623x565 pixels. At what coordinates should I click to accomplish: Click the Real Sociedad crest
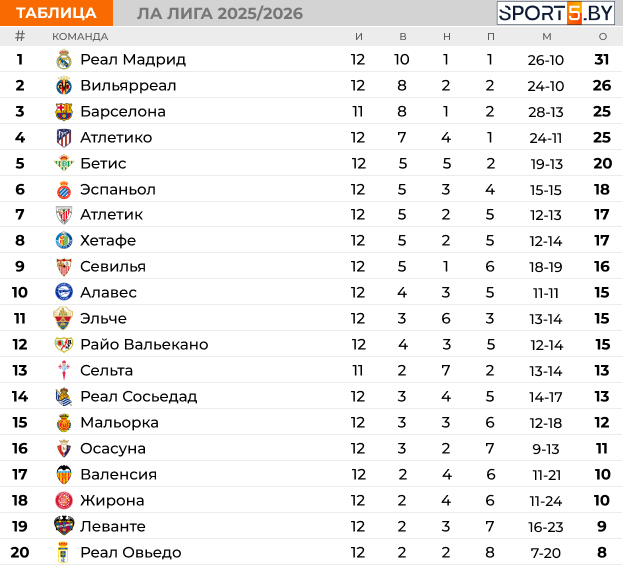click(64, 397)
